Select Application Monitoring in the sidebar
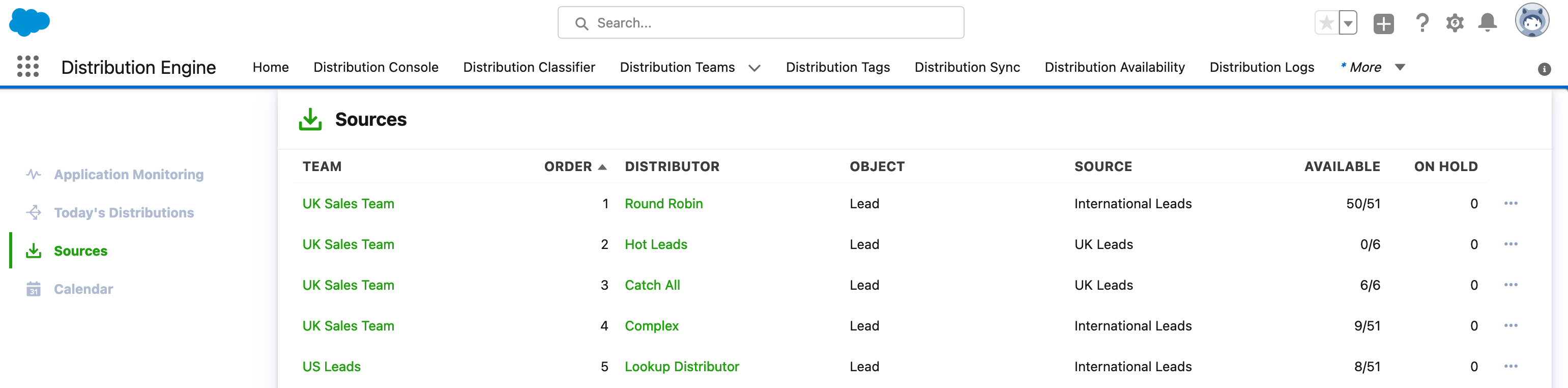Viewport: 1568px width, 388px height. click(x=128, y=175)
